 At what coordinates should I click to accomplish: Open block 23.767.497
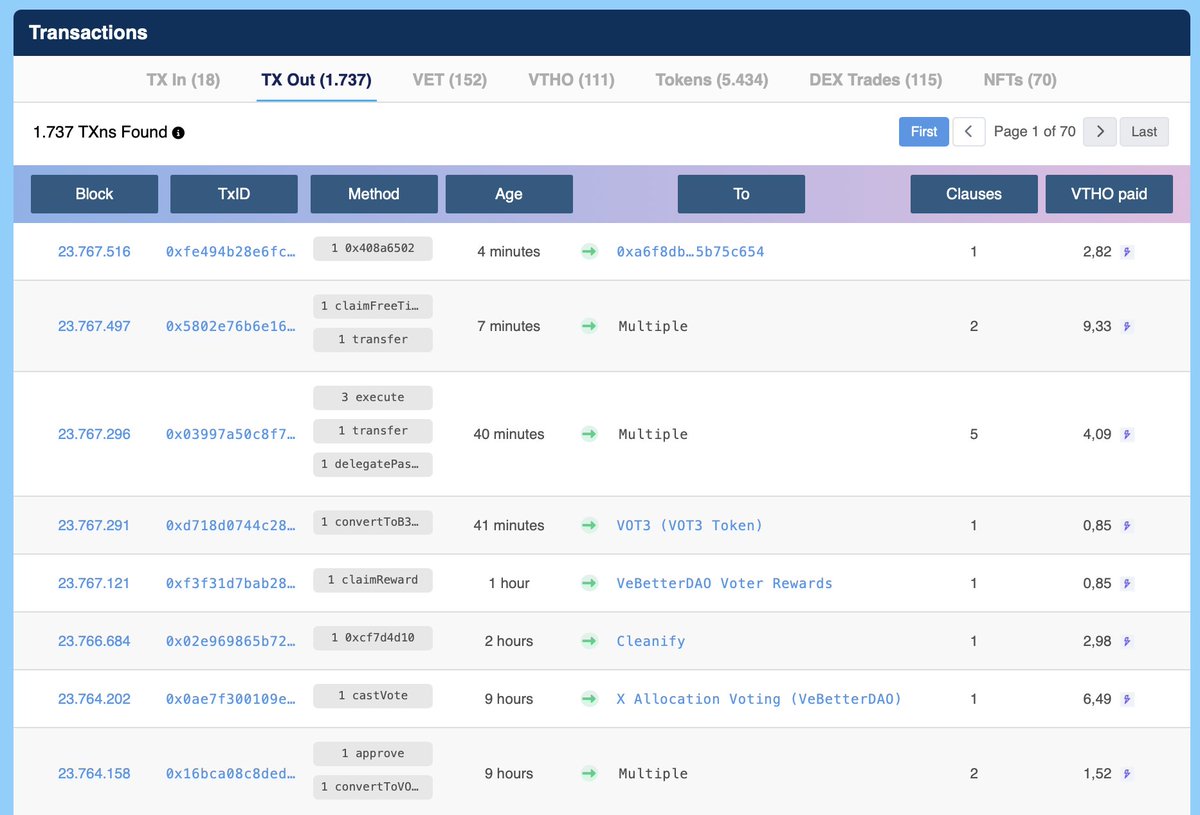[x=94, y=326]
